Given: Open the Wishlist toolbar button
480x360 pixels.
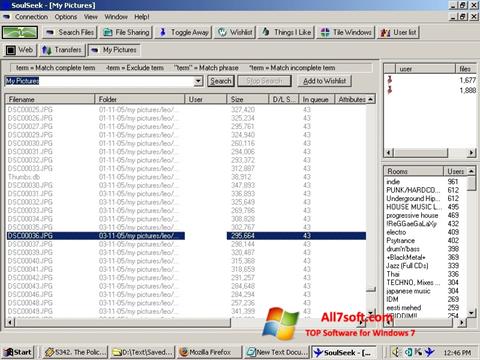Looking at the screenshot, I should click(x=235, y=32).
